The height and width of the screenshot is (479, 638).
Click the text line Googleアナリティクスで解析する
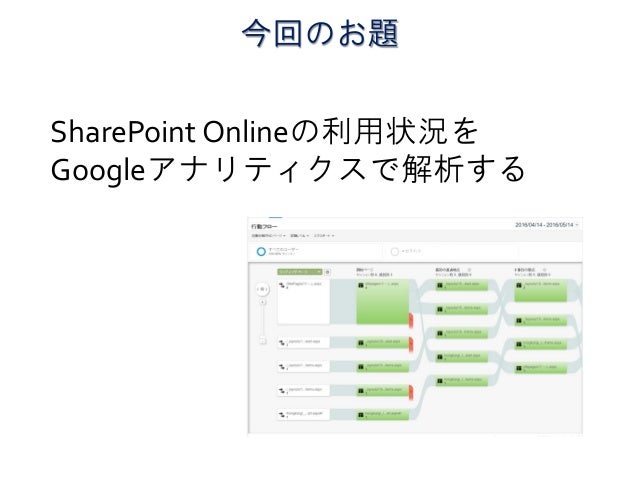[288, 169]
